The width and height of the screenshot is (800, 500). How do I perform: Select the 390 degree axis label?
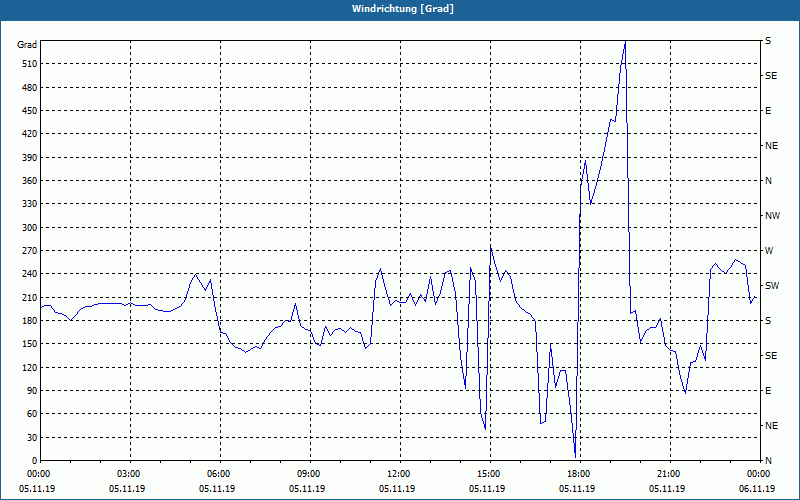[x=30, y=157]
